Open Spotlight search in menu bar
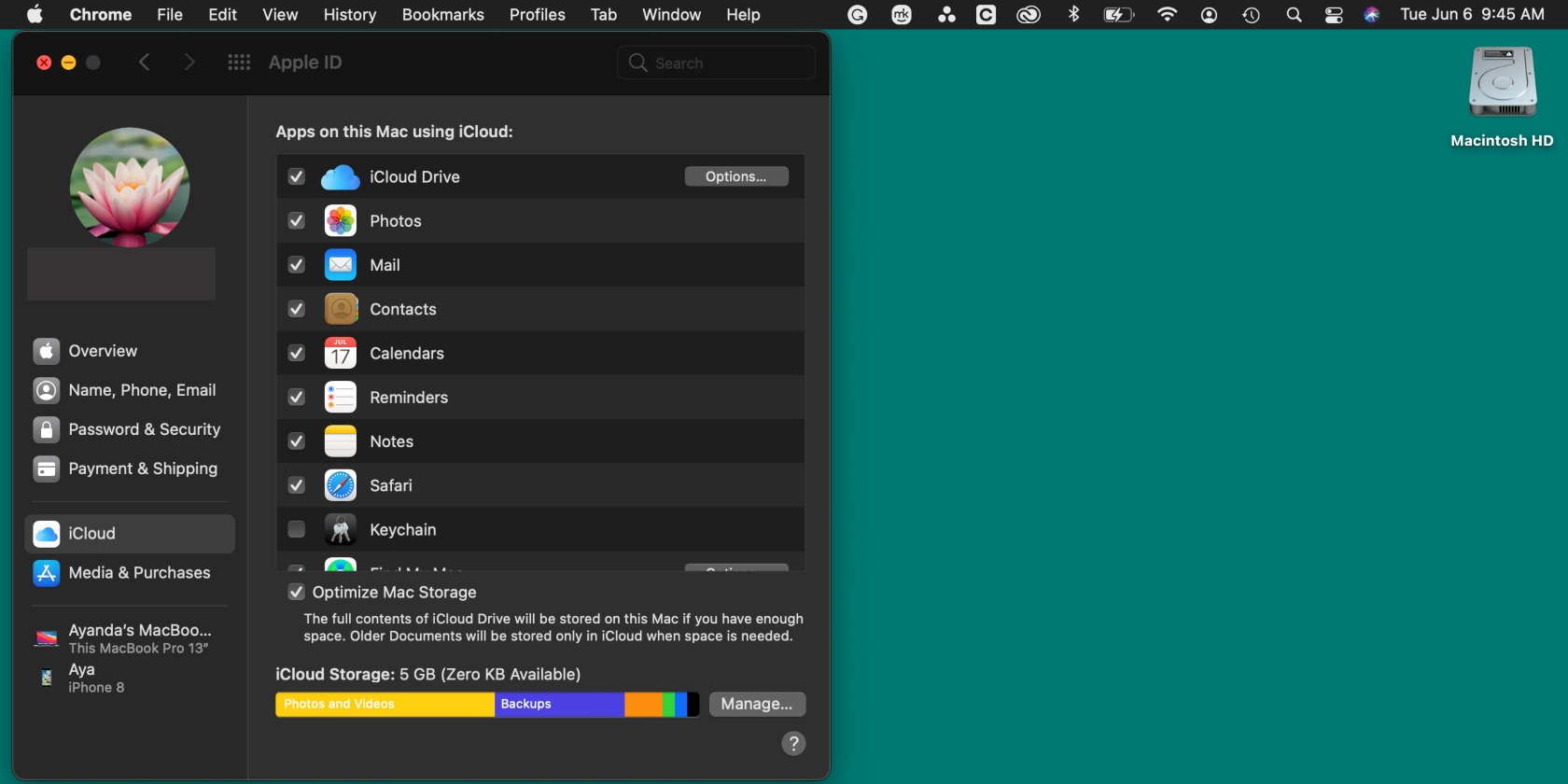Screen dimensions: 1568x784 pyautogui.click(x=1294, y=15)
